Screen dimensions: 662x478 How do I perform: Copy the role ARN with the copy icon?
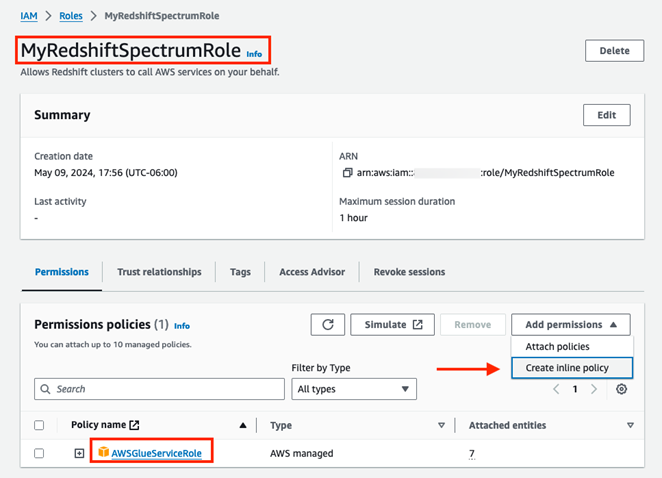pyautogui.click(x=347, y=173)
